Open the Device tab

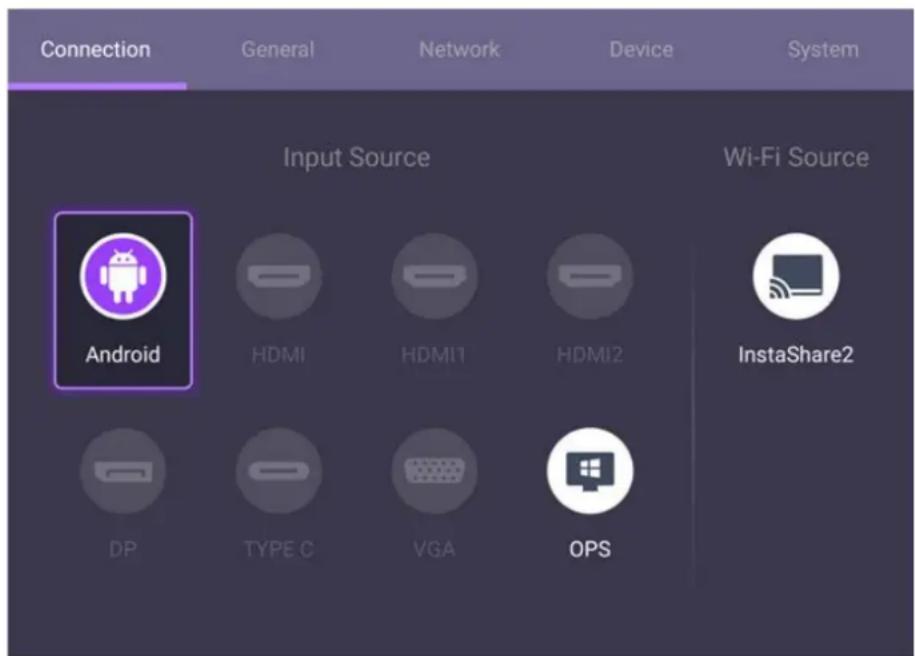click(641, 50)
